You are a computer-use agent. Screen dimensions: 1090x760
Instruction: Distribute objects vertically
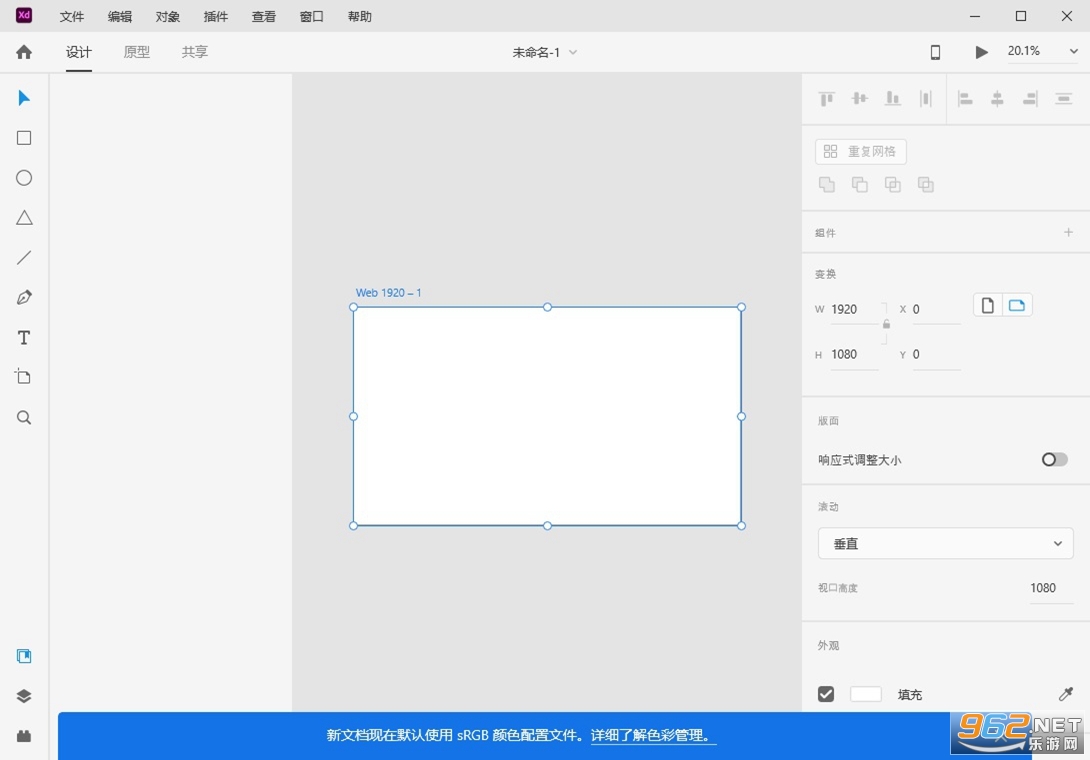tap(1064, 99)
